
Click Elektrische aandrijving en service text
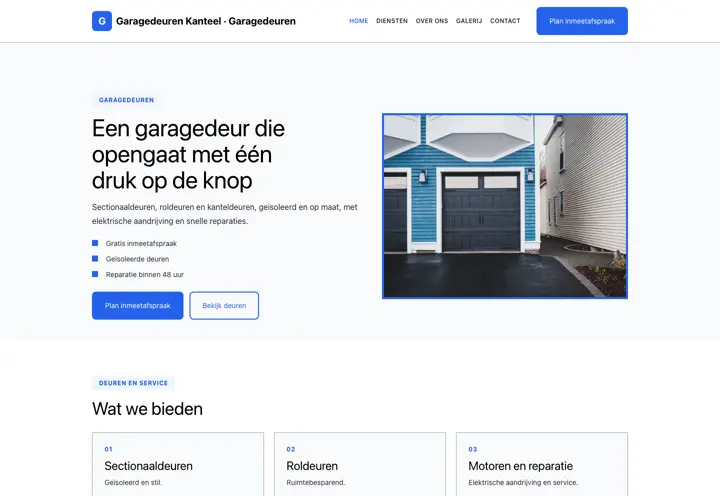pyautogui.click(x=523, y=483)
